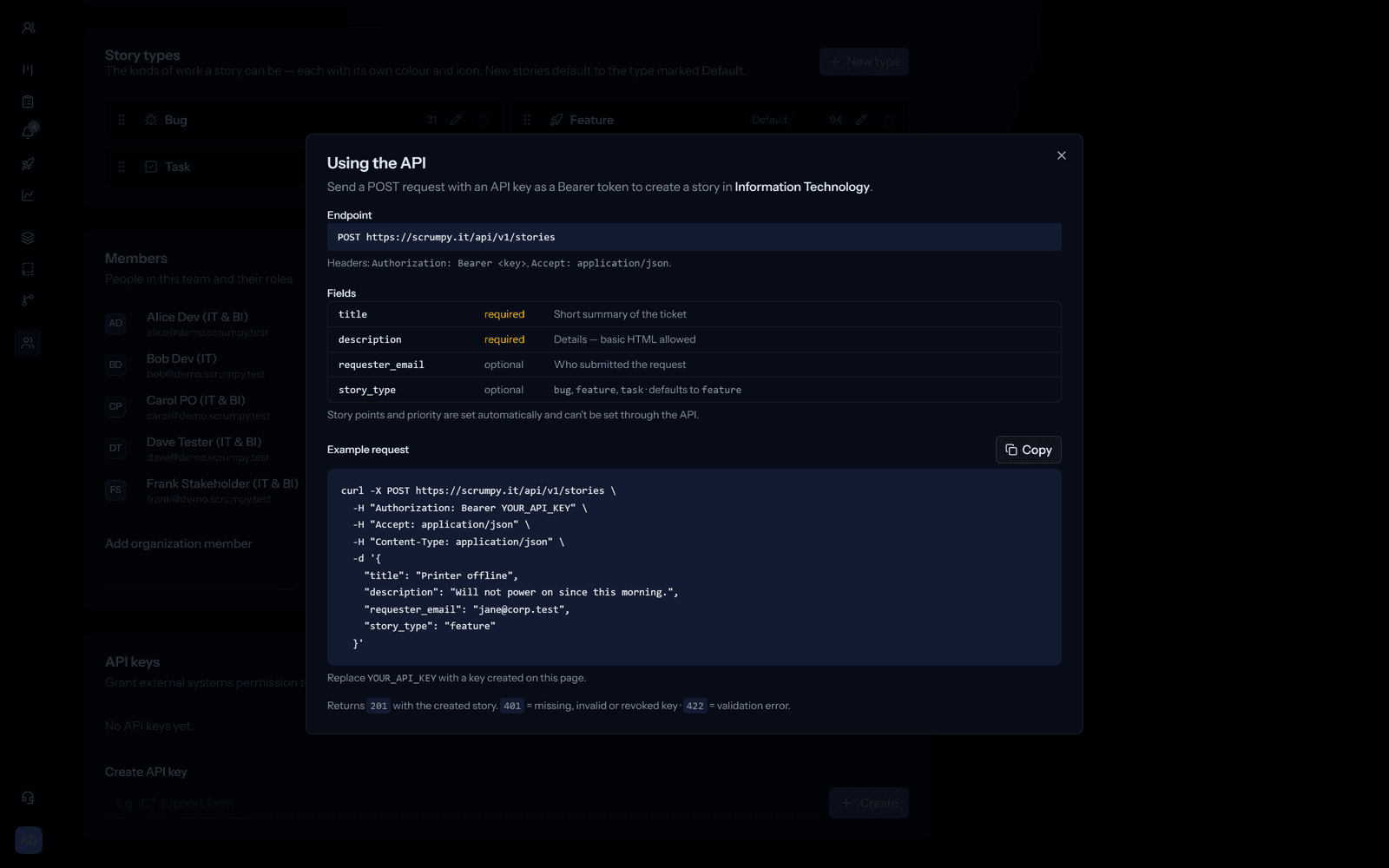Viewport: 1389px width, 868px height.
Task: Close the Using the API dialog
Action: (1061, 155)
